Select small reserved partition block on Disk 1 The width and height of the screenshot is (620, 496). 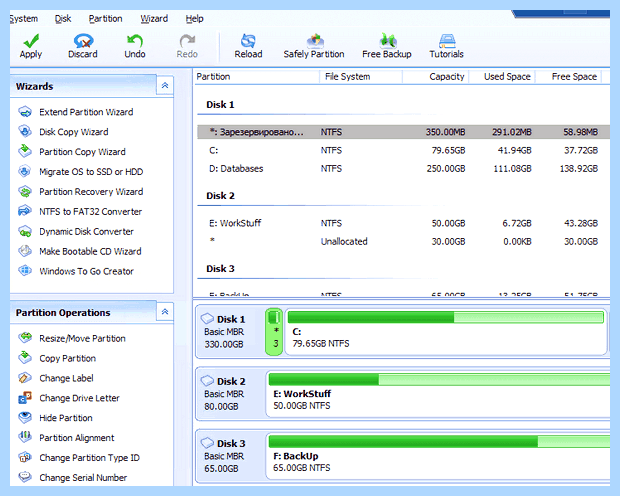pos(274,332)
